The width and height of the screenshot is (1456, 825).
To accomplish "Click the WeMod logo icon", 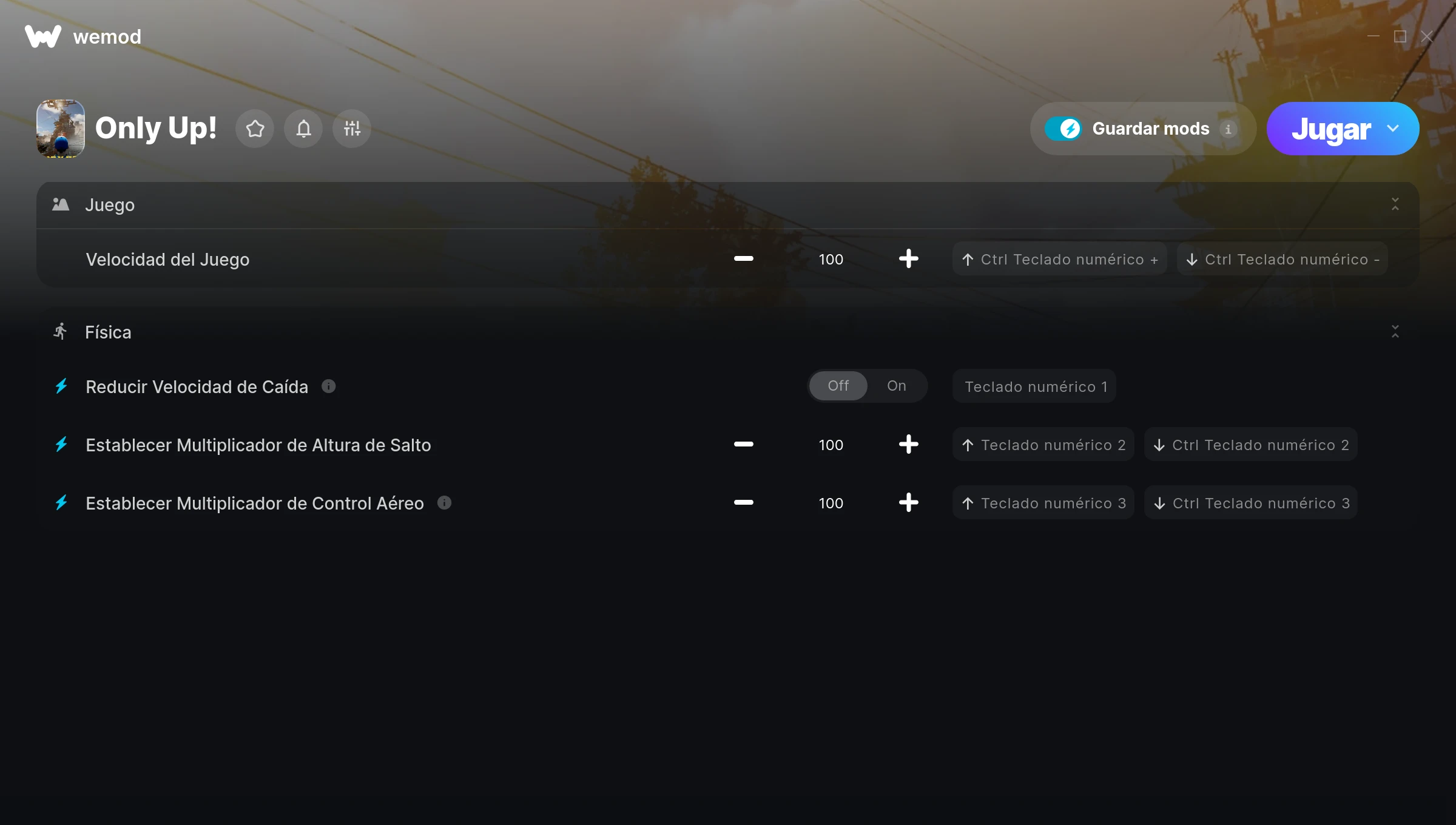I will (x=43, y=36).
